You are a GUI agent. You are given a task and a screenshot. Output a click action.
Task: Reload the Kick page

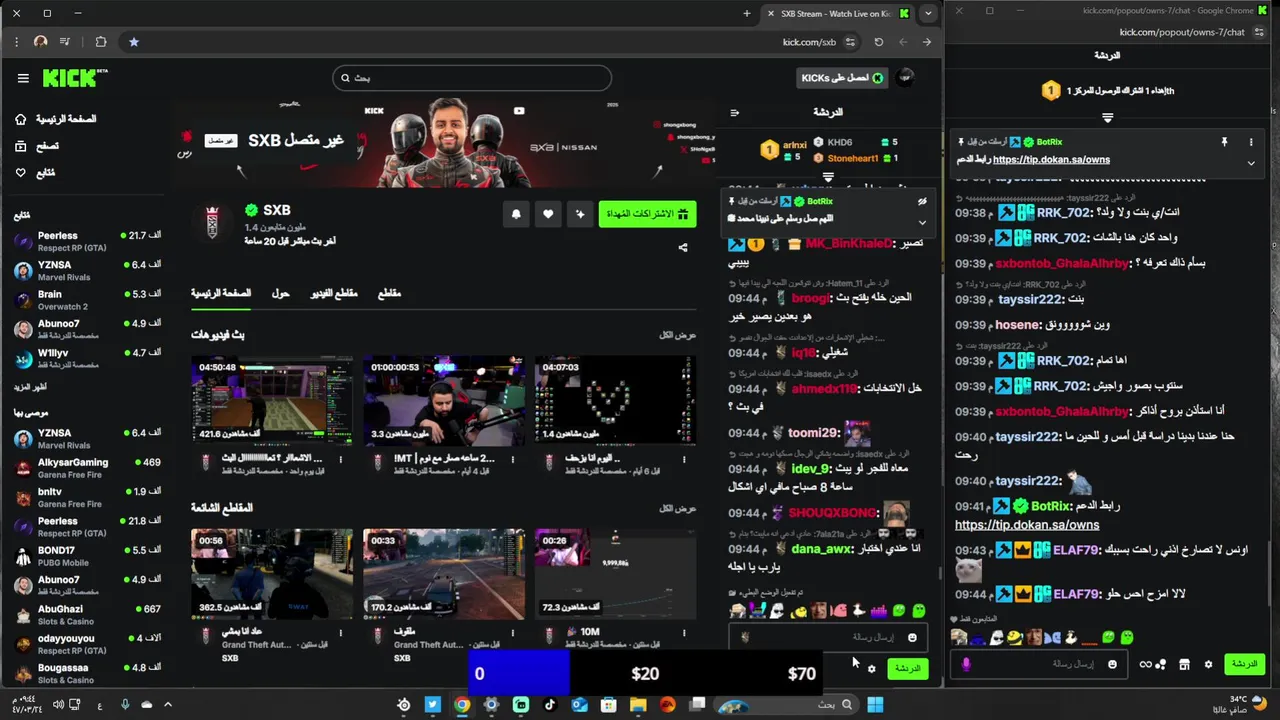click(x=878, y=42)
